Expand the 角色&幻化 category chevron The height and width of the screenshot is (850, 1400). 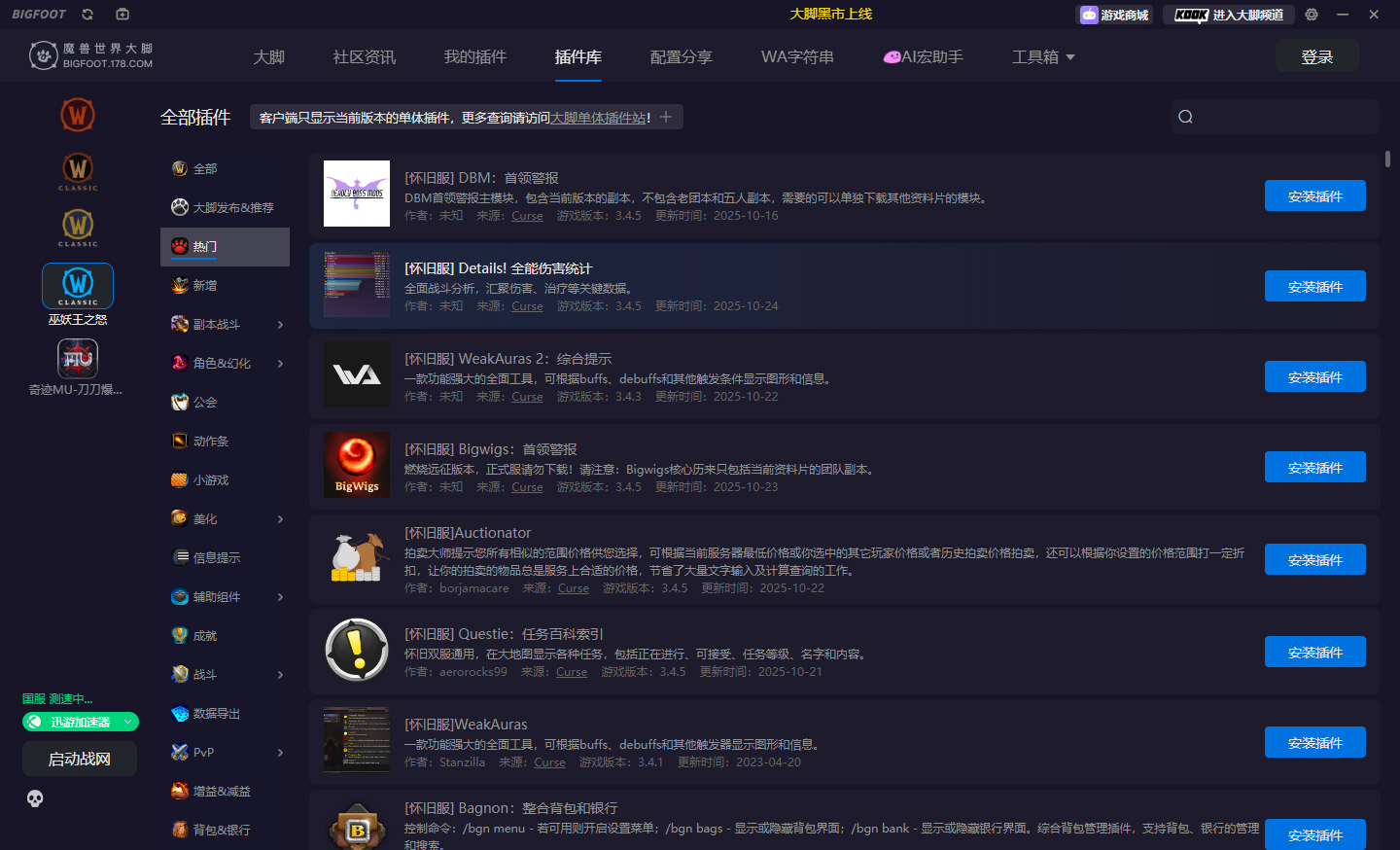(x=280, y=364)
